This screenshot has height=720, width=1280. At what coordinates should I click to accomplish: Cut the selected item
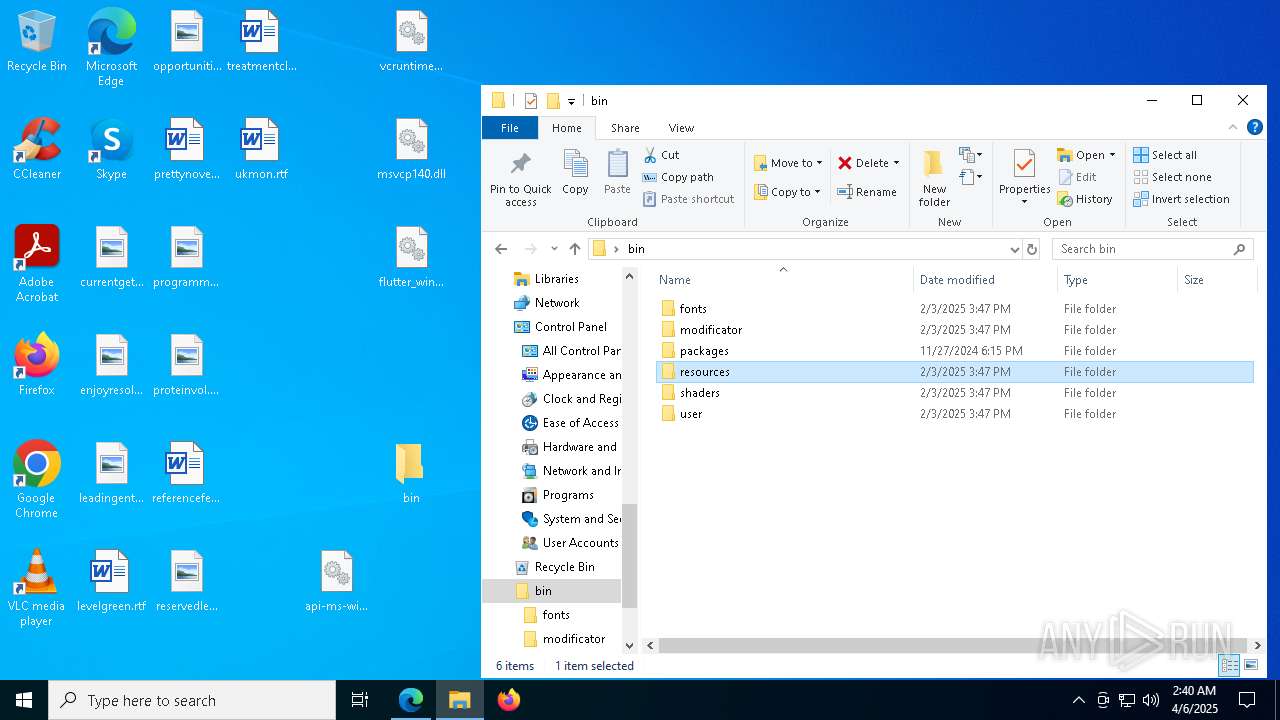coord(661,155)
